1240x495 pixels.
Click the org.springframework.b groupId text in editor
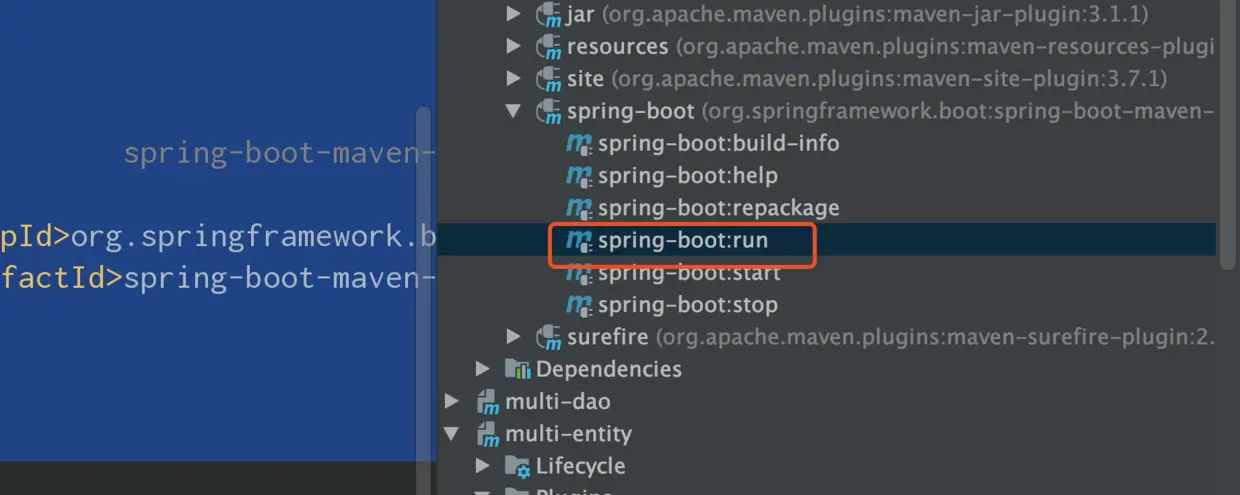(253, 237)
